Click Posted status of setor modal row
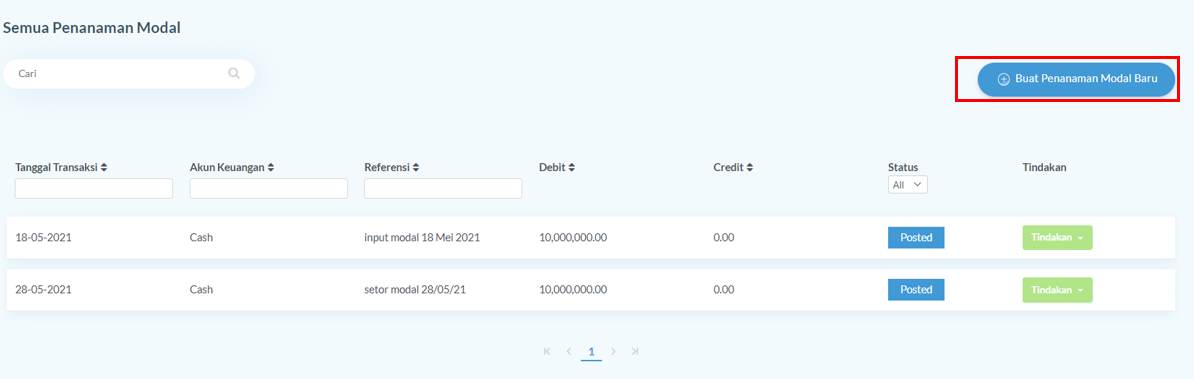Image resolution: width=1194 pixels, height=379 pixels. pyautogui.click(x=916, y=290)
